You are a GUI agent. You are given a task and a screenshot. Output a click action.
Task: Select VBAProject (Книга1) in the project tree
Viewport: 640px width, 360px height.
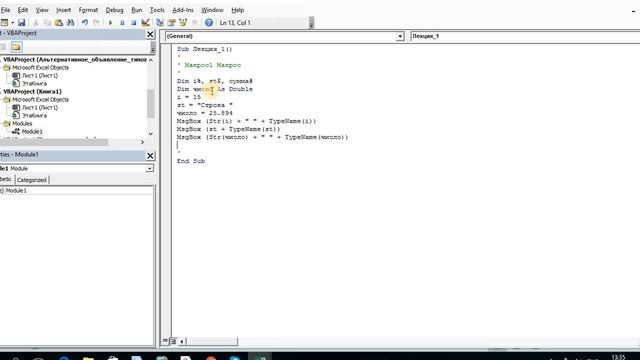pyautogui.click(x=32, y=91)
